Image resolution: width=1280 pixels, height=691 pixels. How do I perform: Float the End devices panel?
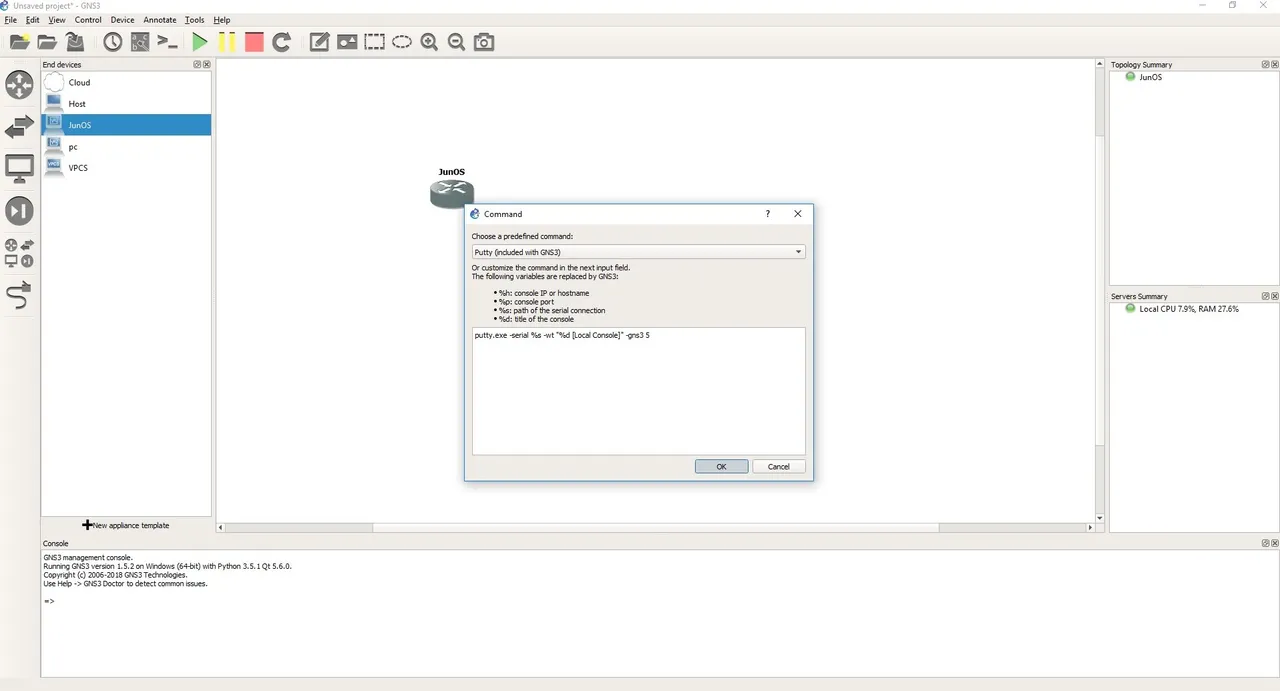pyautogui.click(x=198, y=65)
